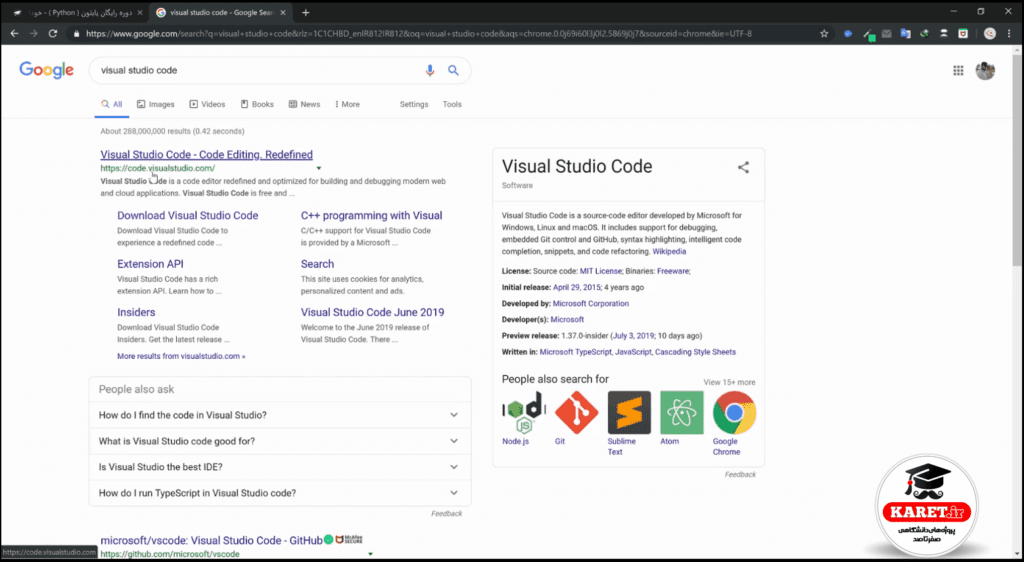Open the Google apps grid
Screen dimensions: 1024x562
pos(958,70)
